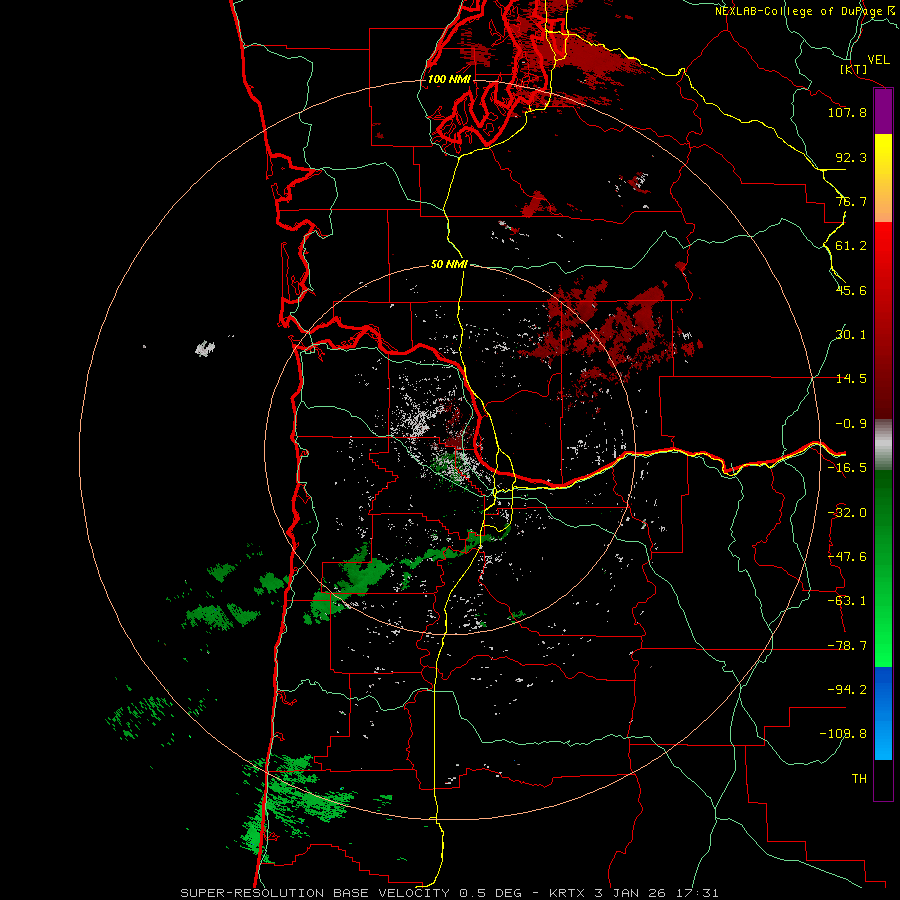Screen dimensions: 900x900
Task: Click the 107.8 legend value
Action: coord(847,112)
